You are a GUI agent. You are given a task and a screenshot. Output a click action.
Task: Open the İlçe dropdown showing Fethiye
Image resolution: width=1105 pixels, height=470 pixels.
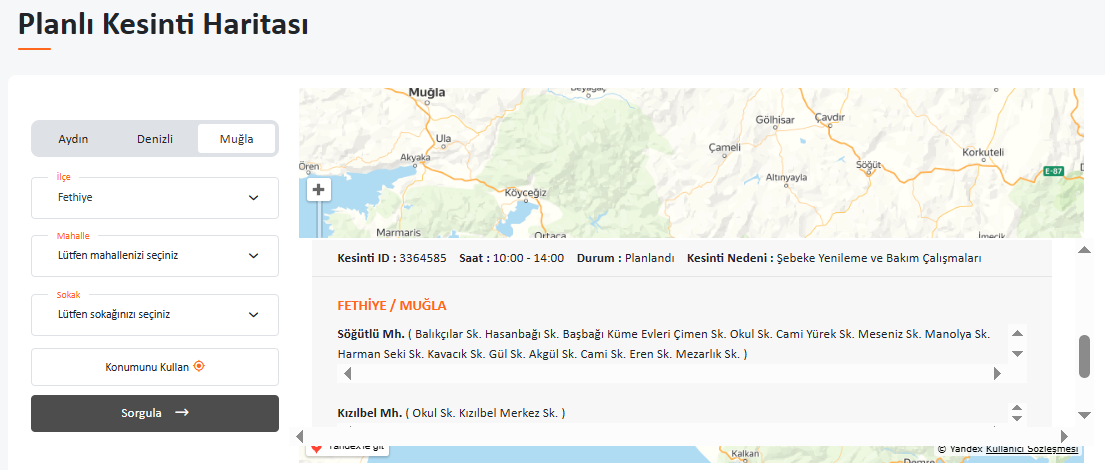[155, 198]
